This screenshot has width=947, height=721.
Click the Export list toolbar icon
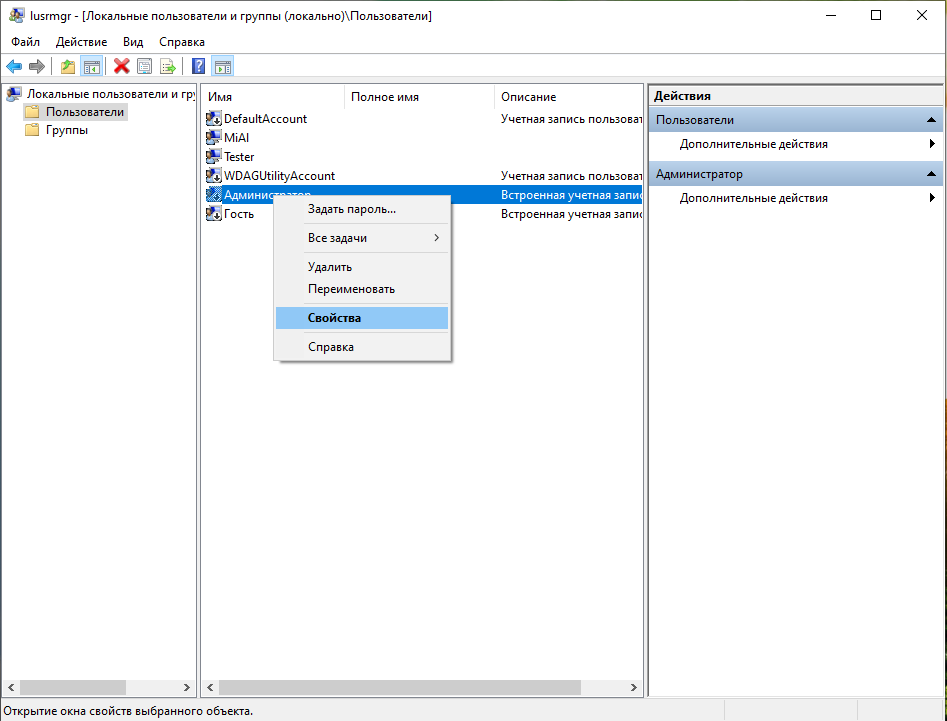[x=168, y=67]
